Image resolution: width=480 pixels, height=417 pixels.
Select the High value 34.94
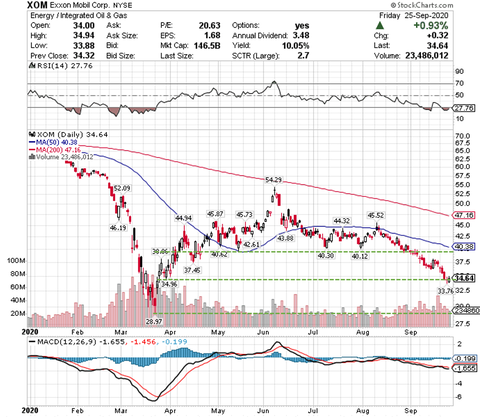pos(84,36)
